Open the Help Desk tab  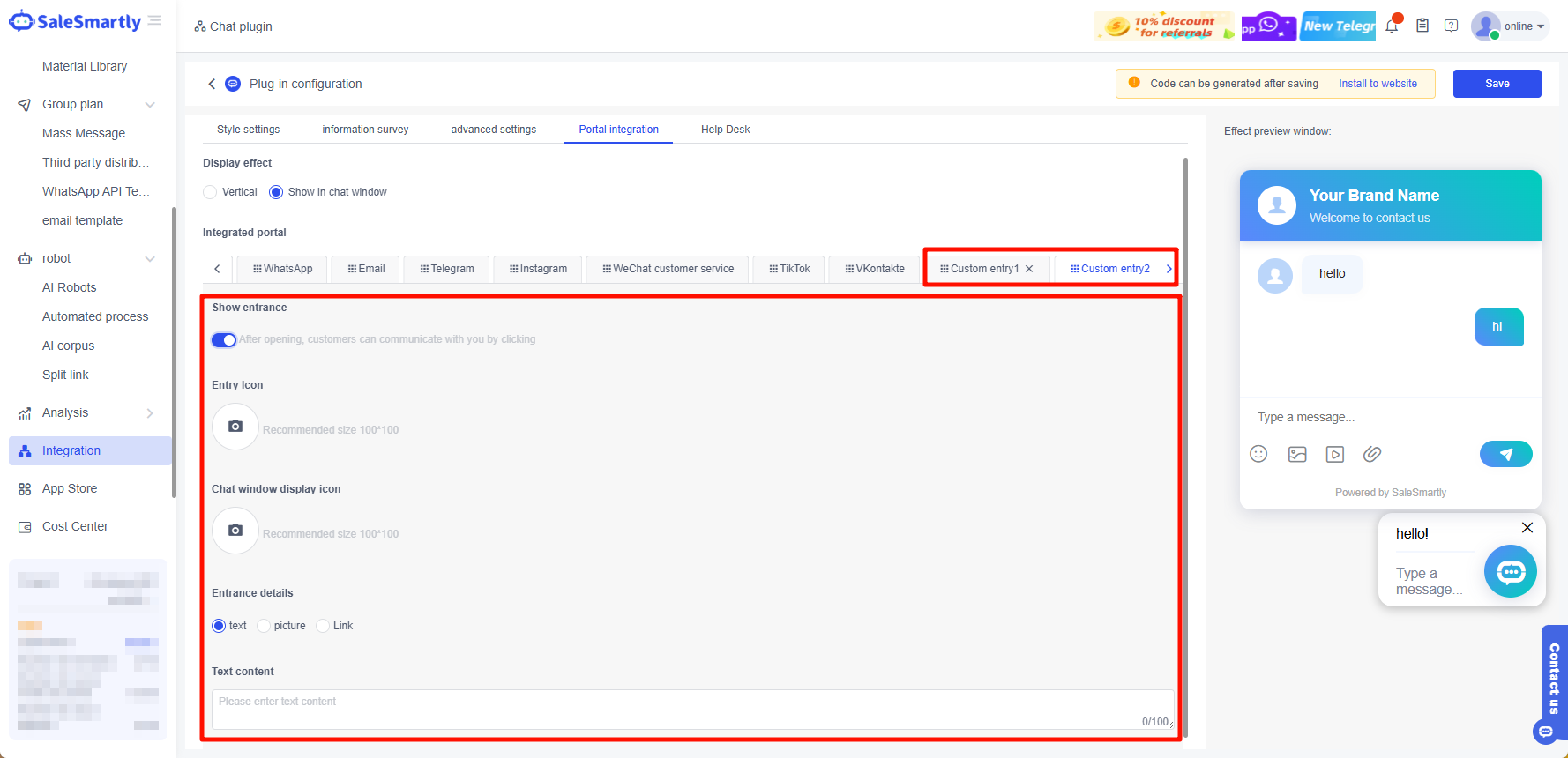[725, 130]
